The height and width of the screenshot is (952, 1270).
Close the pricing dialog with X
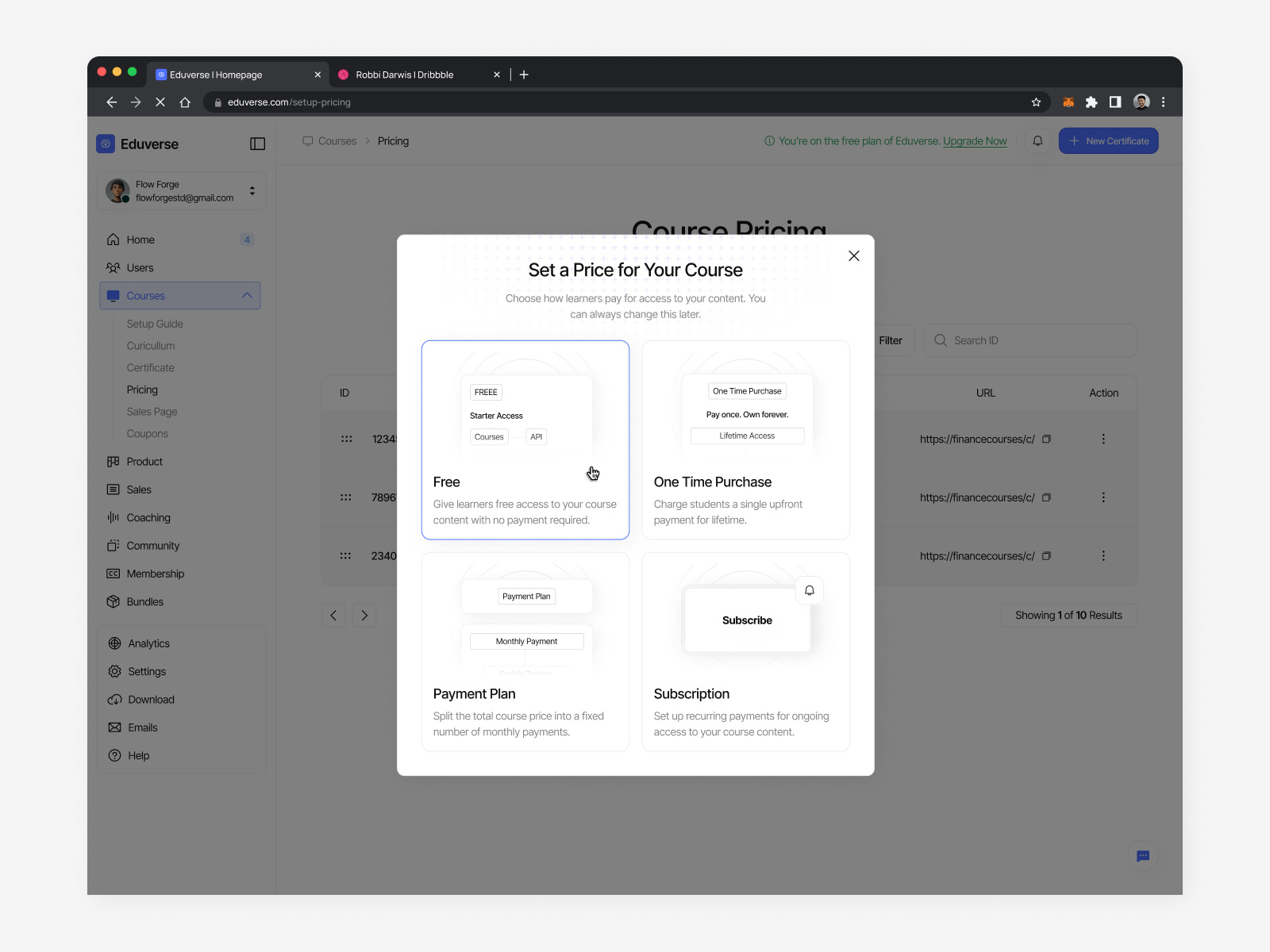click(x=853, y=255)
